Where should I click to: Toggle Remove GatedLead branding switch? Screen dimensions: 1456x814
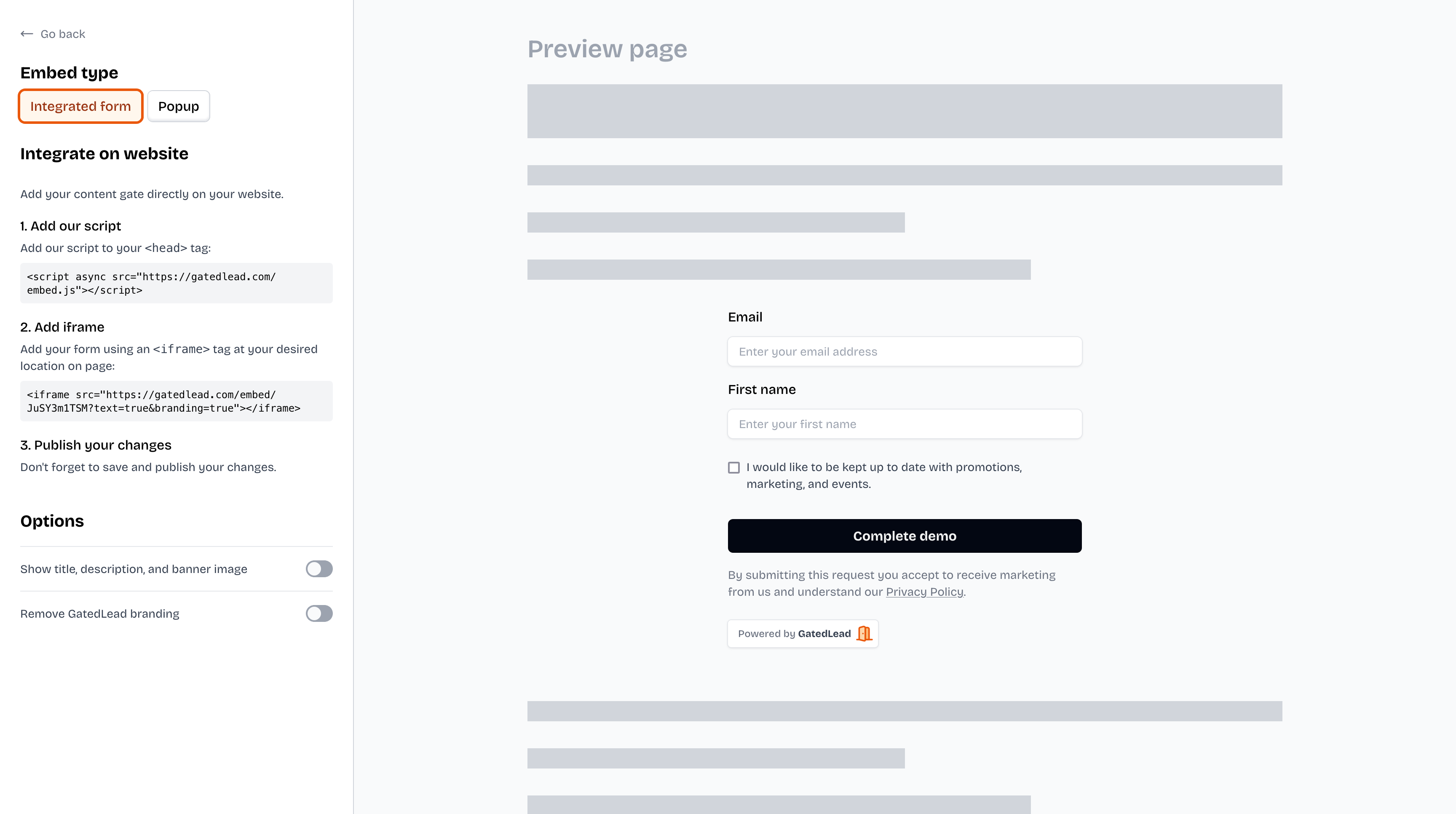tap(319, 613)
